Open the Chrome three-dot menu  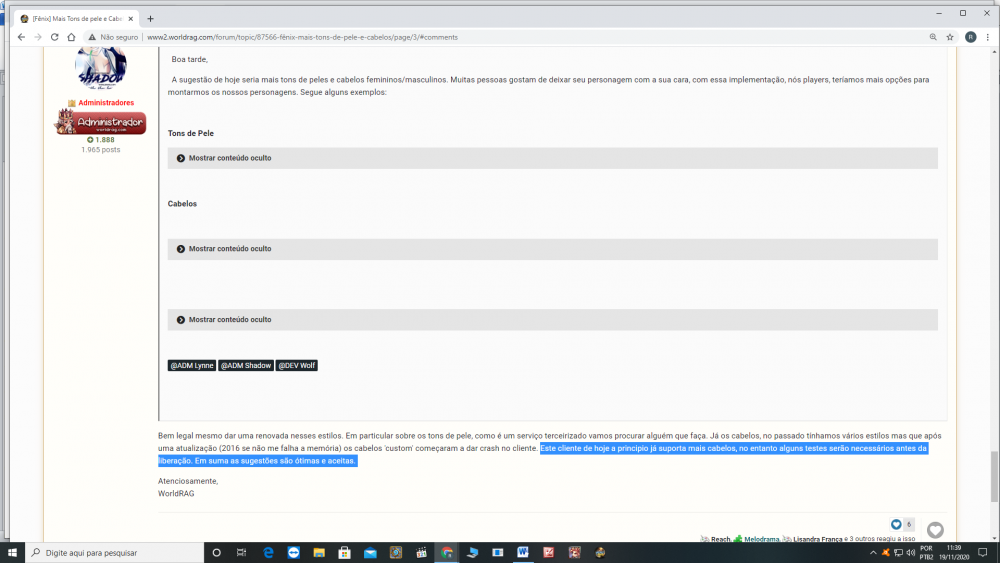[987, 37]
